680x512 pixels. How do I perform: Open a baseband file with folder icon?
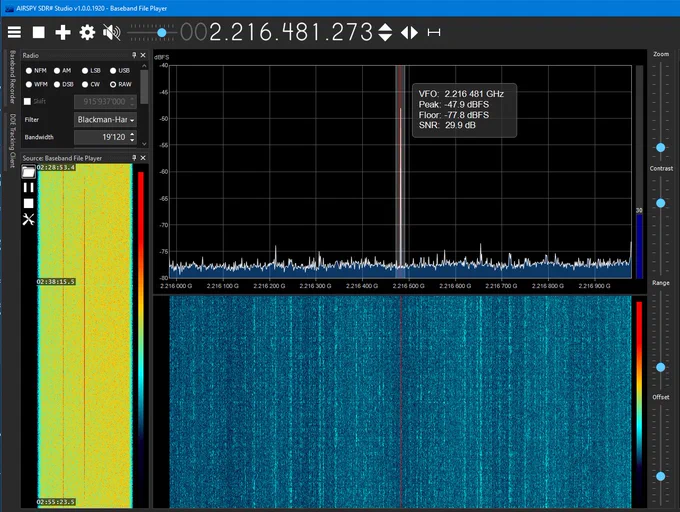pos(28,172)
